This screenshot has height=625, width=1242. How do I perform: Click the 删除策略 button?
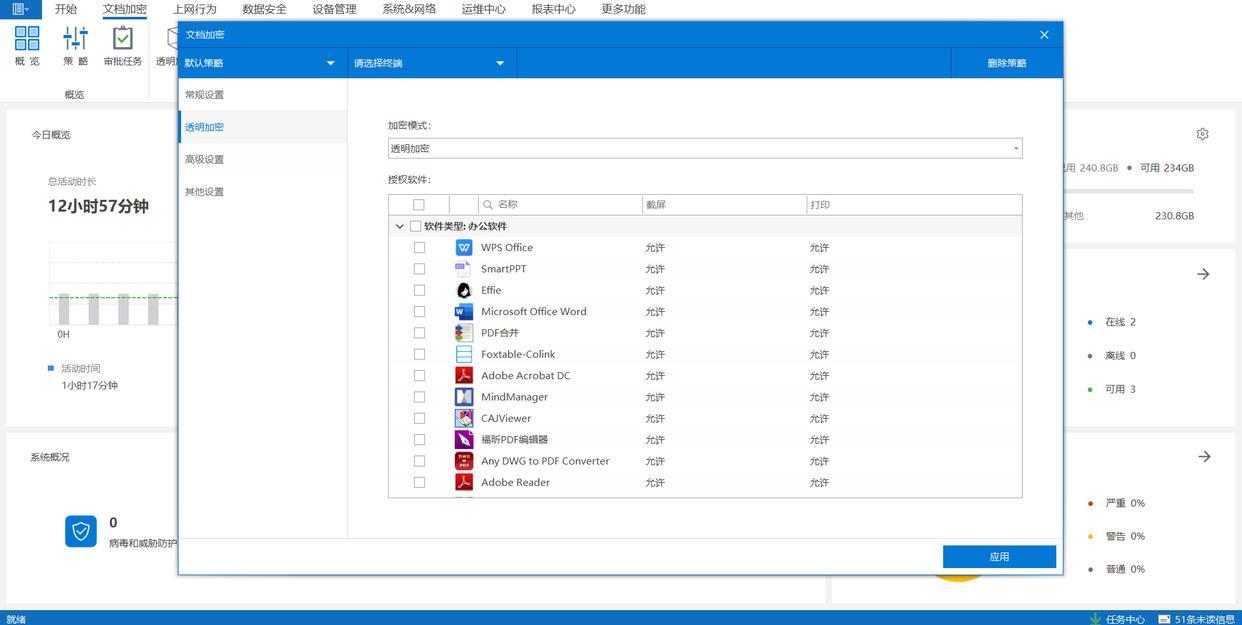pyautogui.click(x=1006, y=63)
